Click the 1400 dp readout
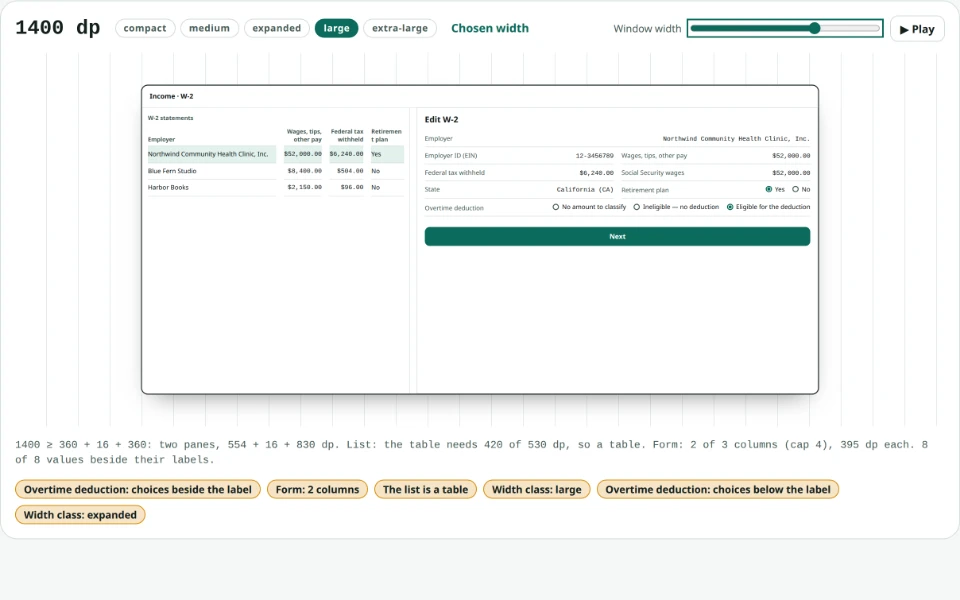960x600 pixels. click(x=58, y=28)
